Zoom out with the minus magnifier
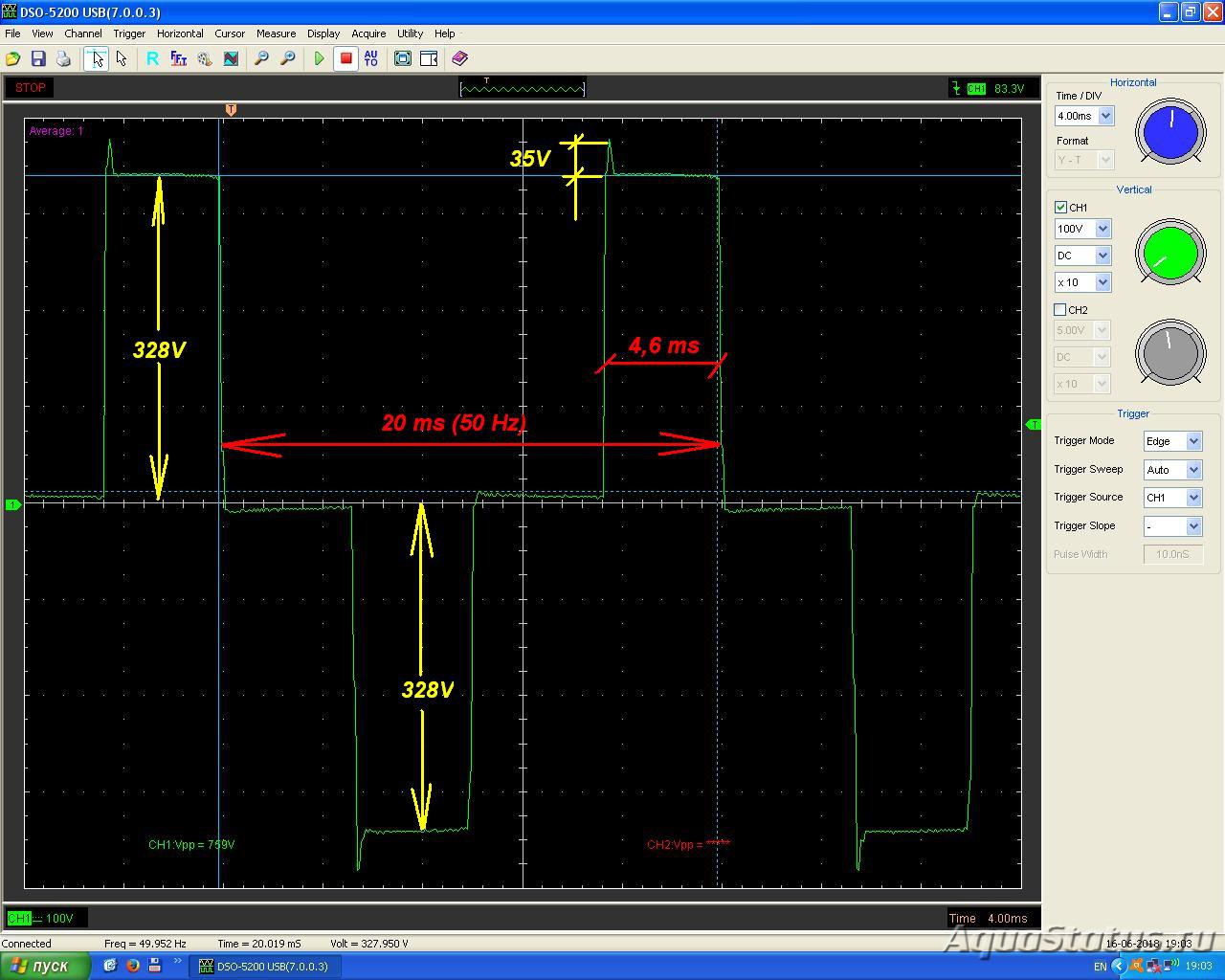 [x=261, y=58]
